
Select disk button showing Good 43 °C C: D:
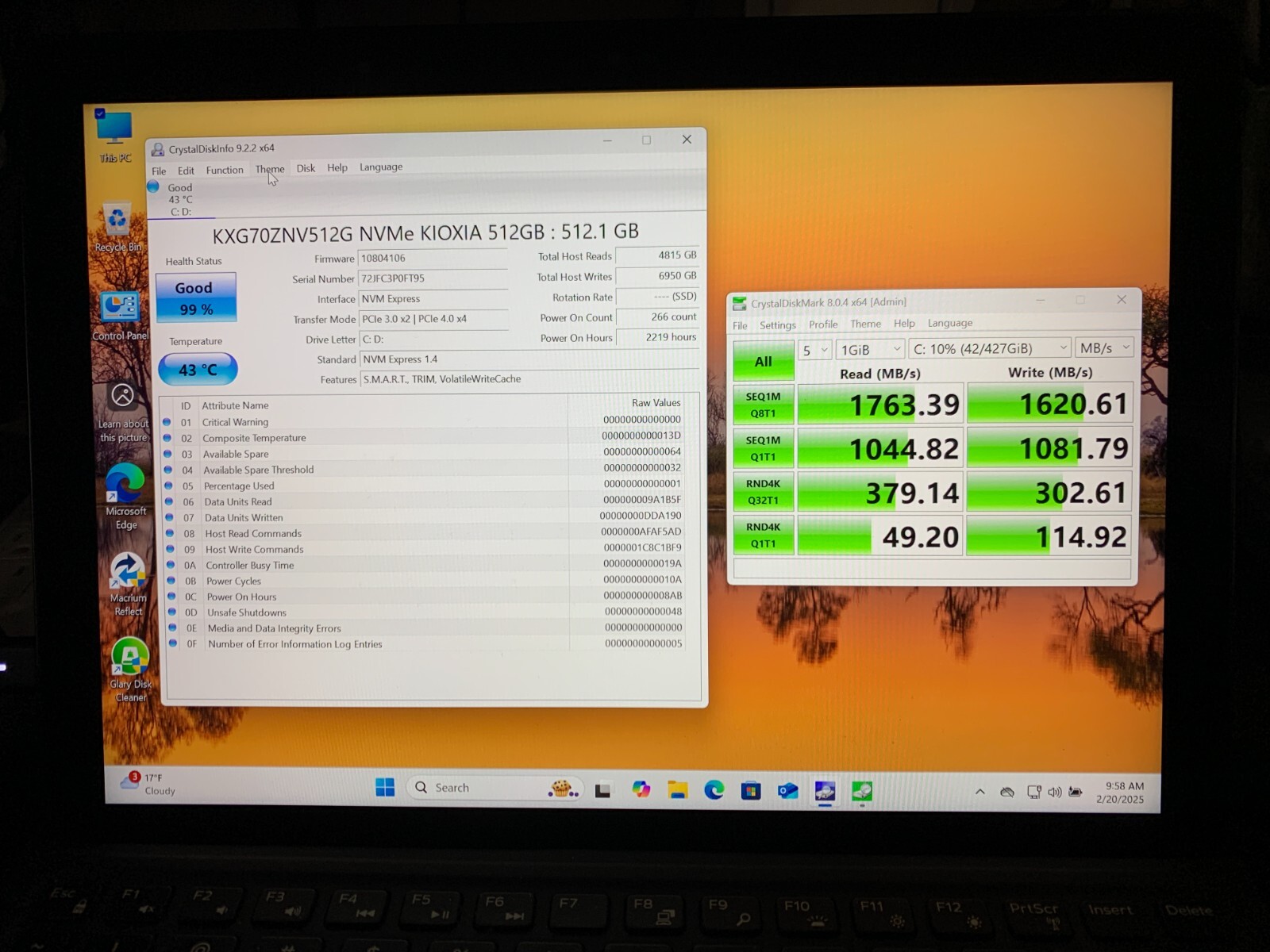pyautogui.click(x=180, y=199)
